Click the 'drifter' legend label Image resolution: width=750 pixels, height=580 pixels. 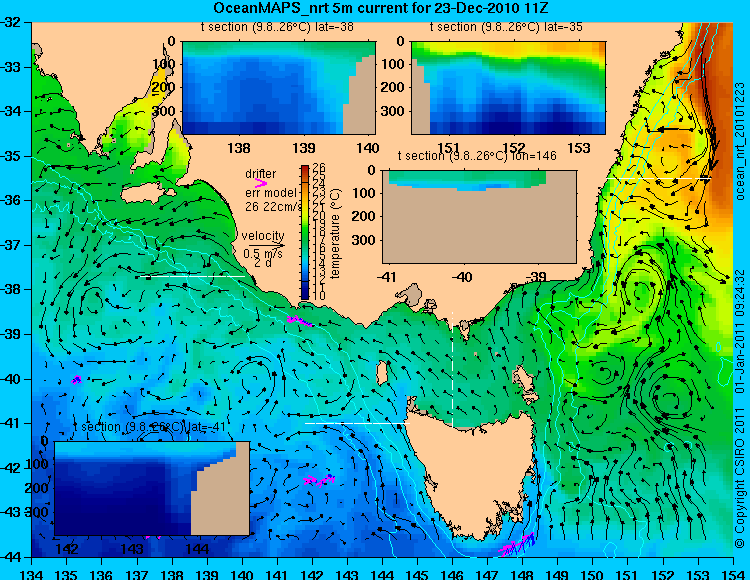tap(261, 174)
